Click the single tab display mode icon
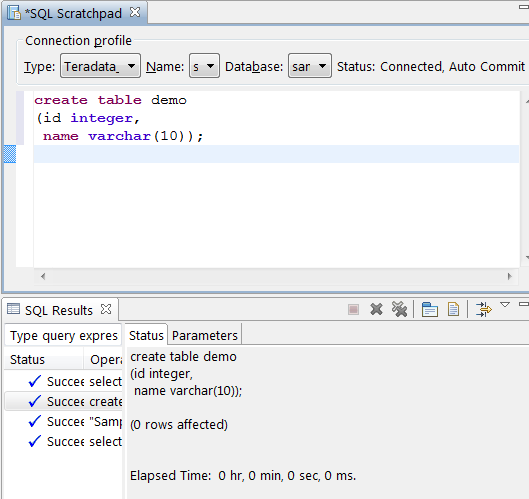Viewport: 529px width, 499px height. pos(429,309)
